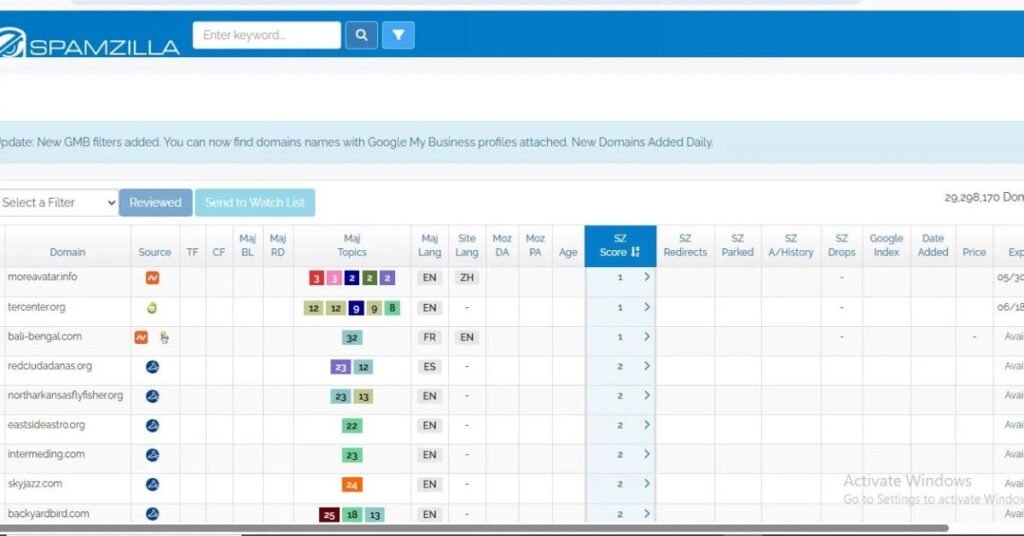1024x536 pixels.
Task: Click the orange source icon for bali-bengal.com
Action: (x=141, y=337)
